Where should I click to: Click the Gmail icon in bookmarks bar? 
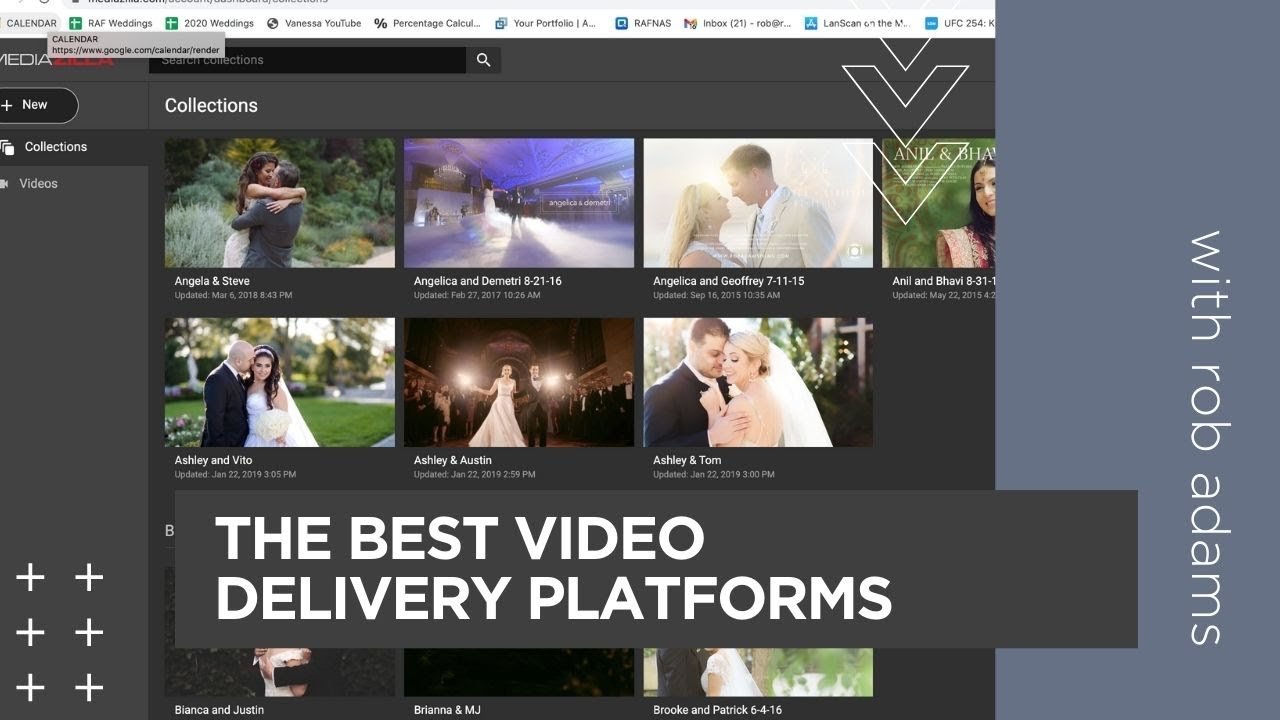coord(691,23)
